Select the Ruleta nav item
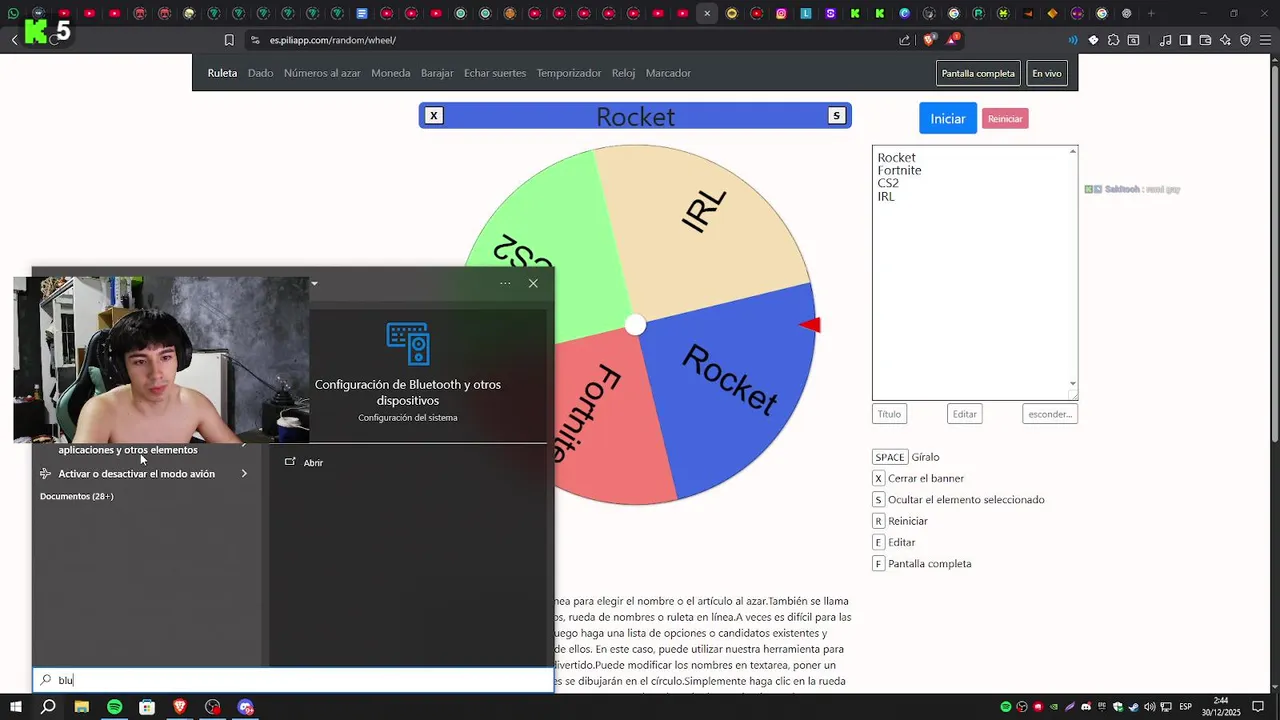 pos(222,73)
